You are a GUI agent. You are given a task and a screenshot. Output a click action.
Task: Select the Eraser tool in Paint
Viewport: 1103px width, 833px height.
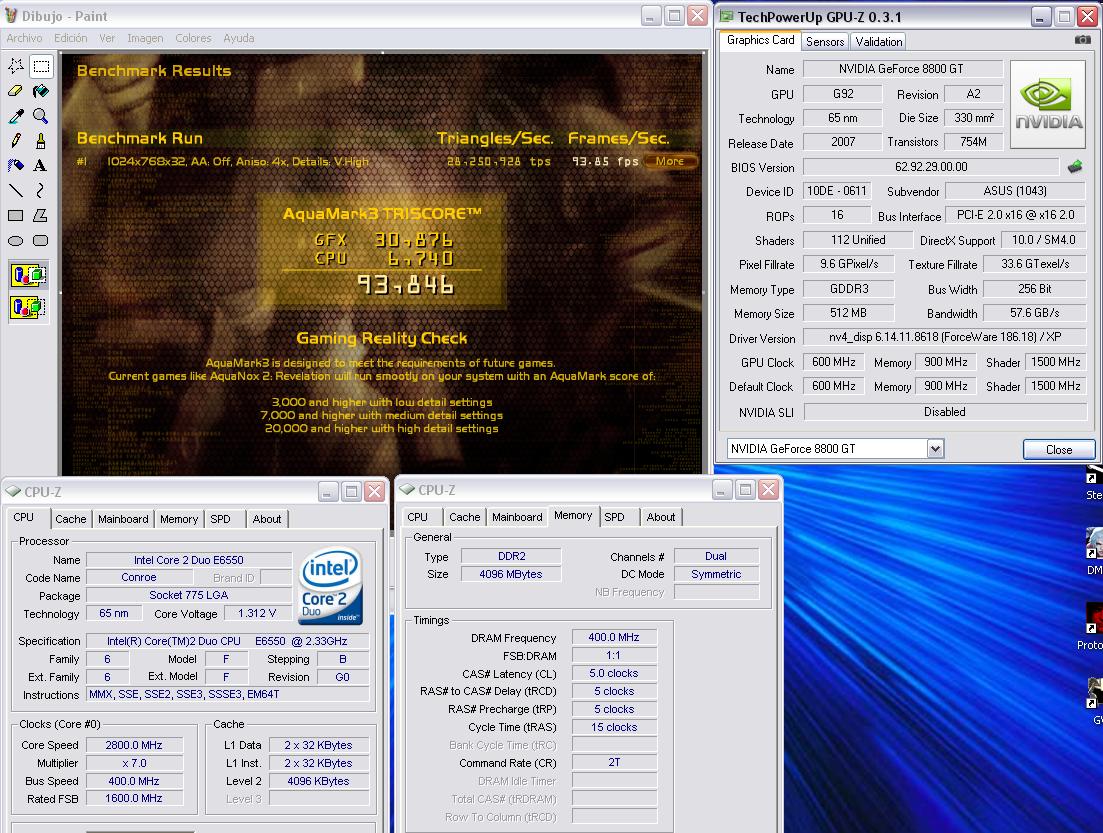(x=16, y=91)
